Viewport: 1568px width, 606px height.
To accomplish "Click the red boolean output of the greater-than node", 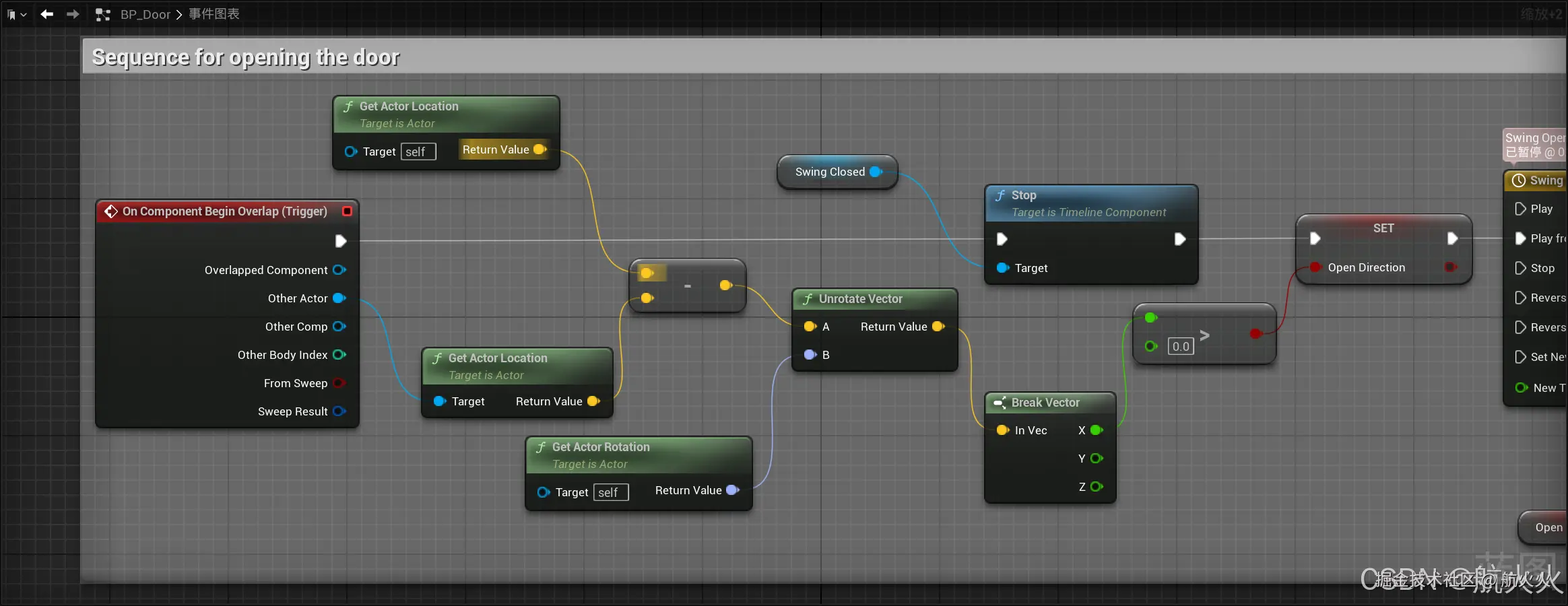I will pos(1255,333).
